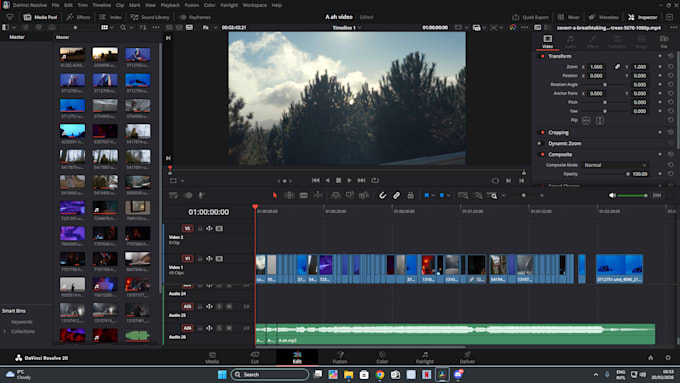Click the Replace Clip icon
The image size is (680, 383).
pyautogui.click(x=364, y=196)
